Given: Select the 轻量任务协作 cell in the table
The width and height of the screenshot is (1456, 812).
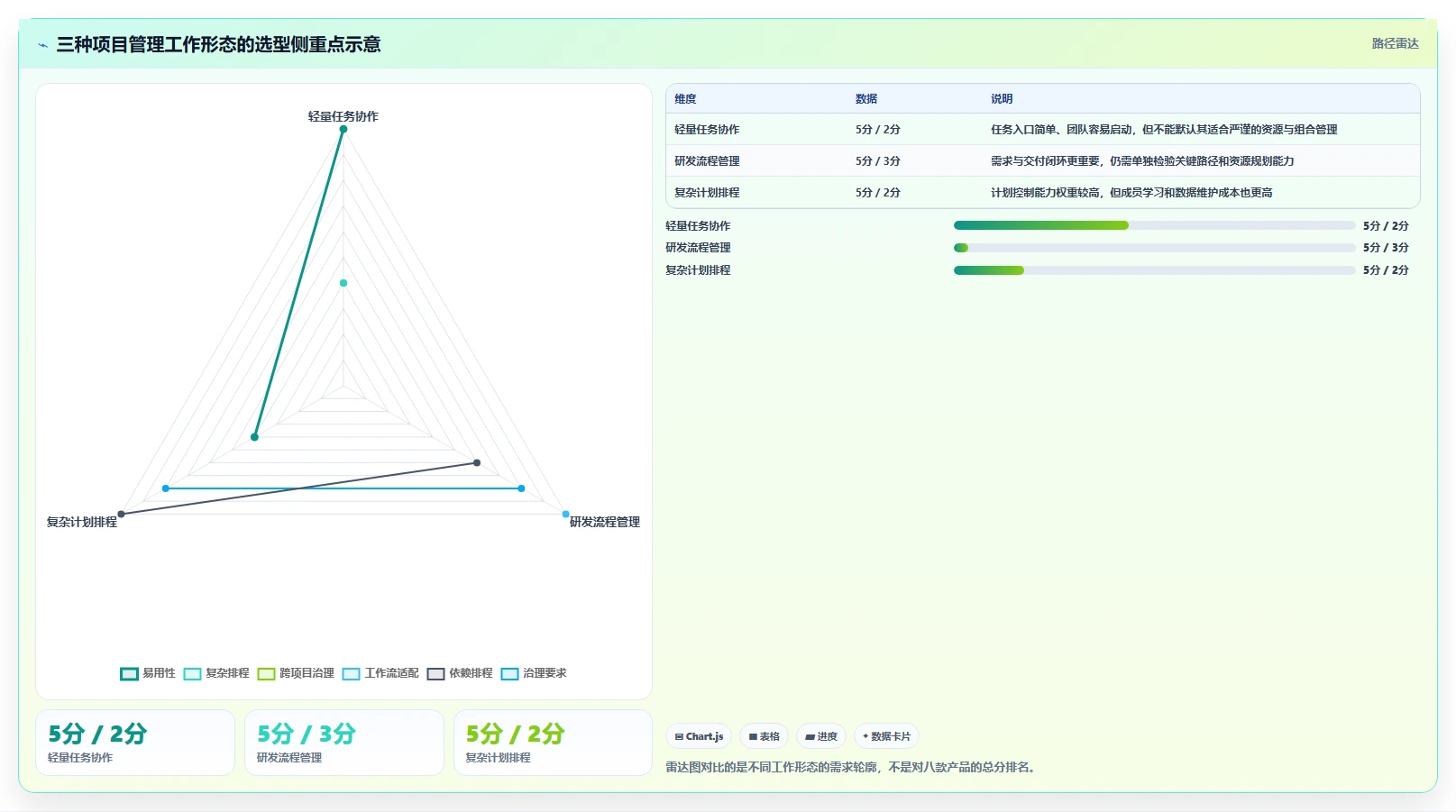Looking at the screenshot, I should 707,130.
